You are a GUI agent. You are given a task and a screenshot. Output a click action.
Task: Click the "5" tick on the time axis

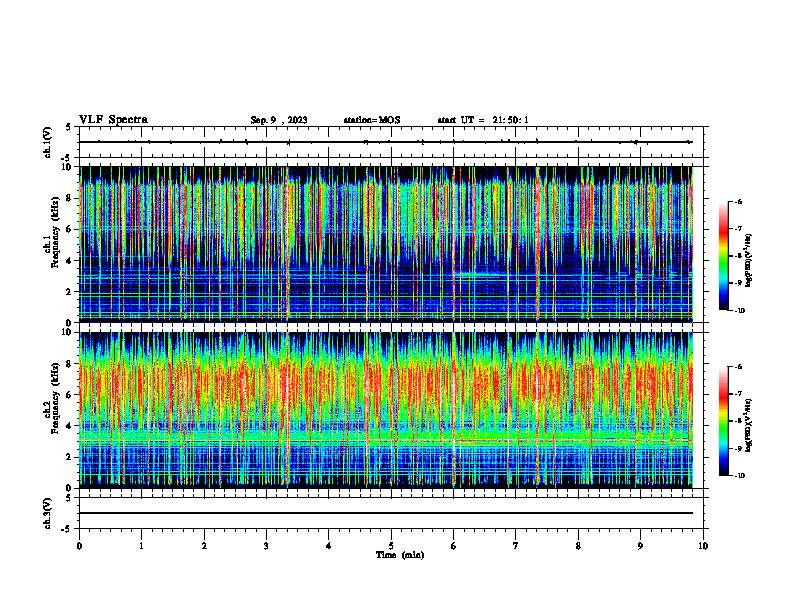pos(391,546)
